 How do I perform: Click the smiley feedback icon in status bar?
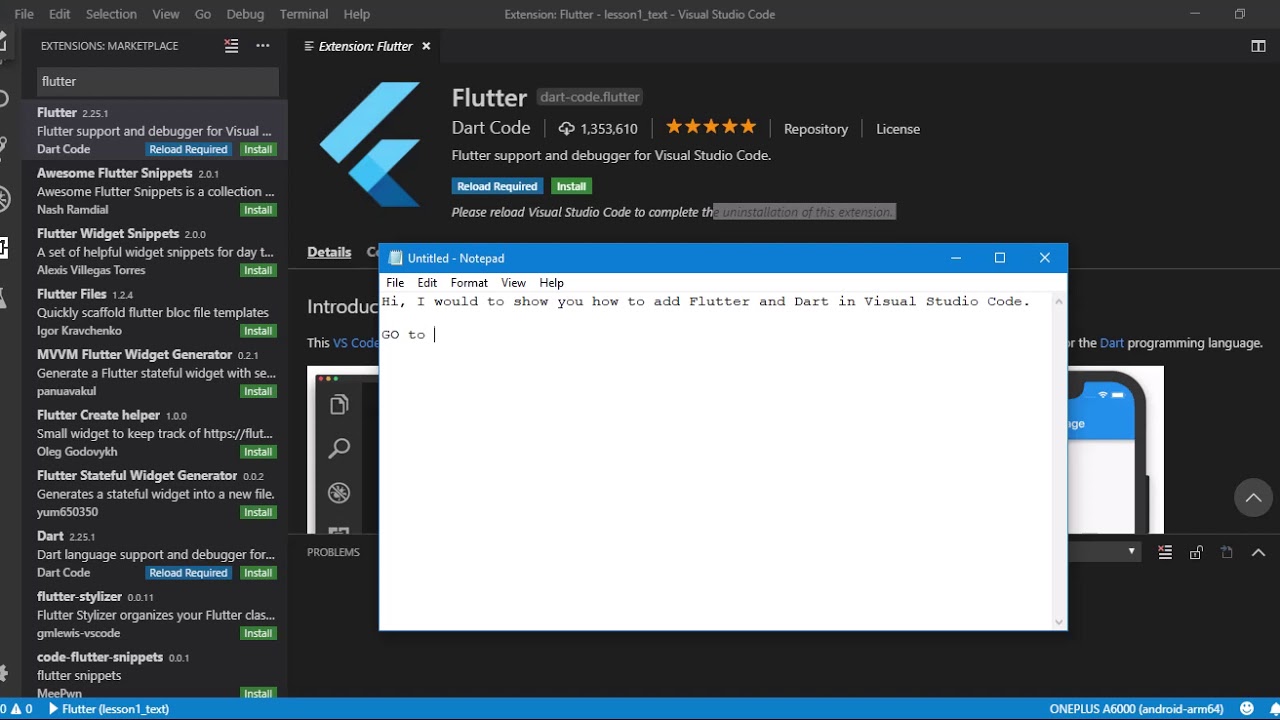[1245, 709]
